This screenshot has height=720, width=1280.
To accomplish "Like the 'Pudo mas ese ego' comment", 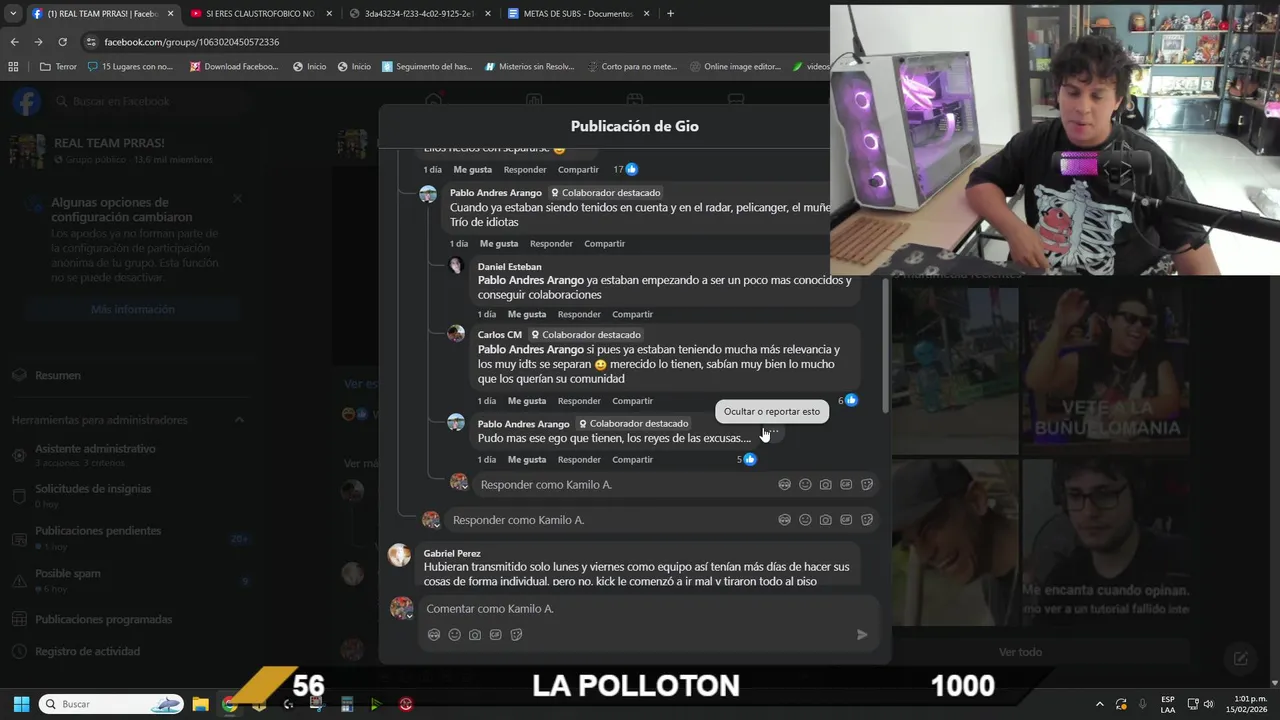I will pos(526,460).
